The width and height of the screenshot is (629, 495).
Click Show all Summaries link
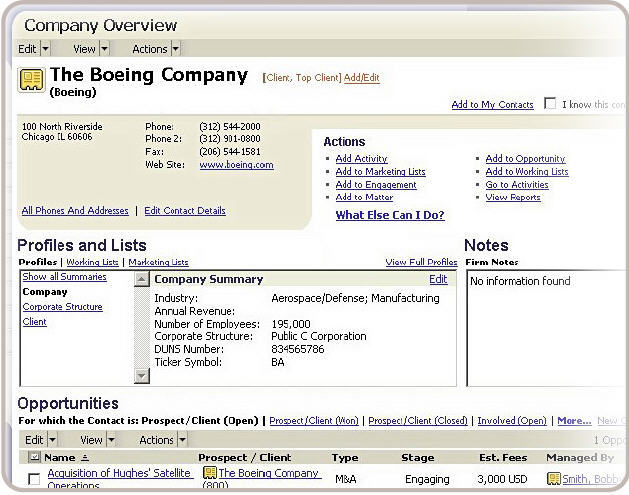(x=65, y=277)
